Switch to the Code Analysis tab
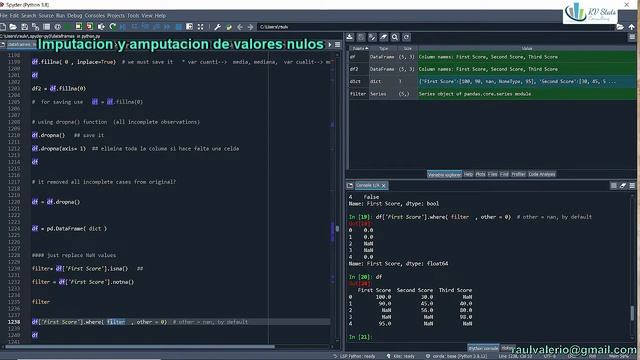This screenshot has width=640, height=360. [x=542, y=174]
